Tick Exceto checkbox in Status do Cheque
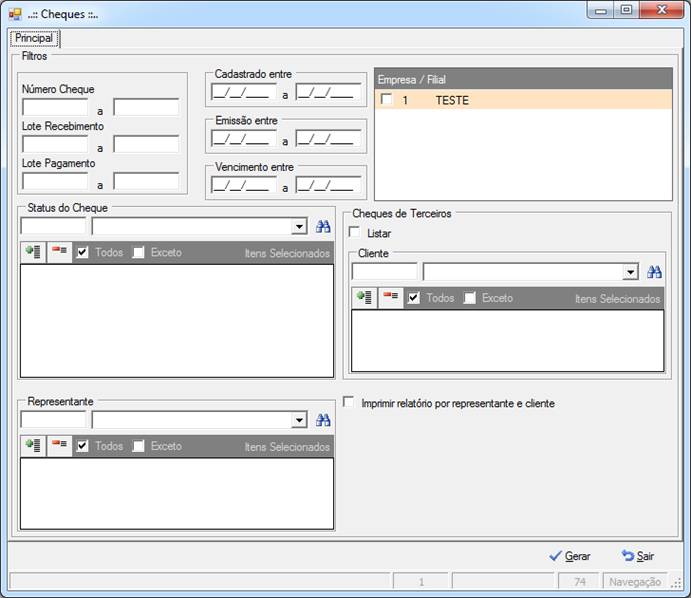Screen dimensions: 691x598 138,253
